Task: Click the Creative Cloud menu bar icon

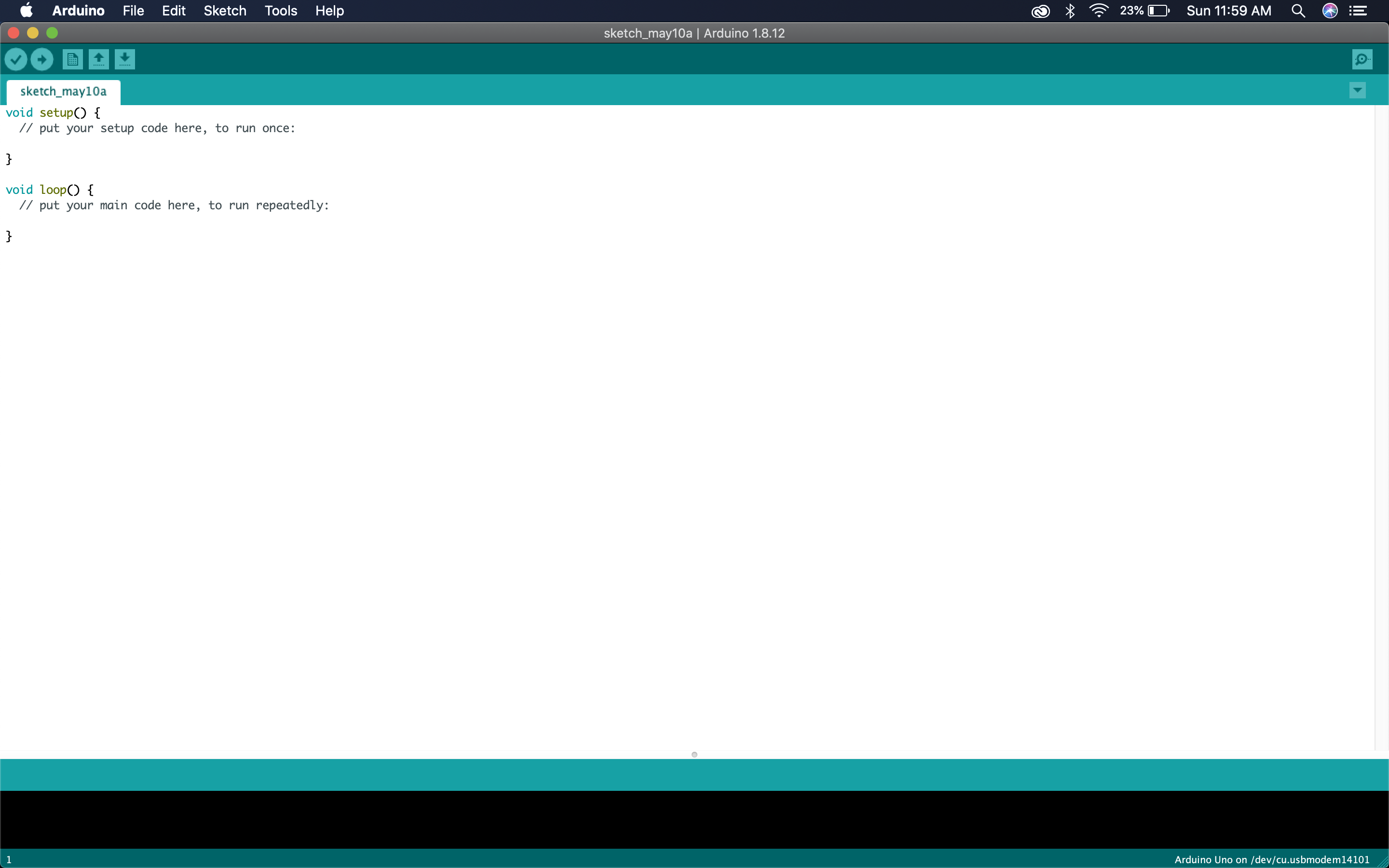Action: [x=1040, y=10]
